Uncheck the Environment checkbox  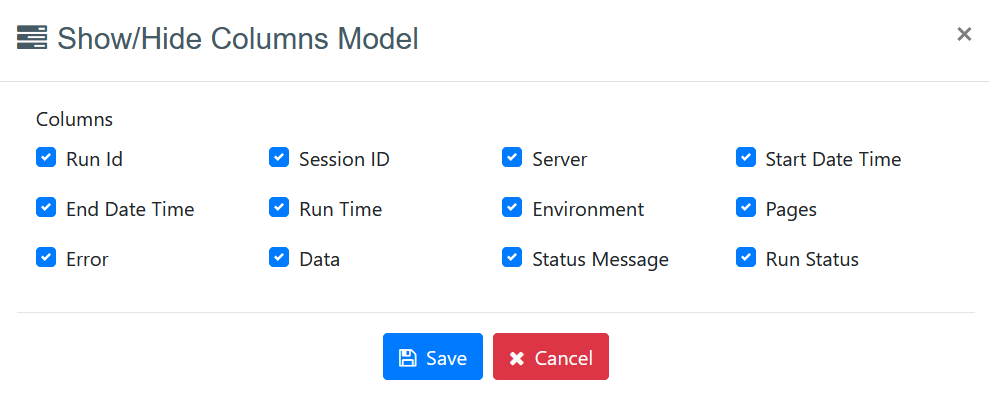click(x=512, y=208)
